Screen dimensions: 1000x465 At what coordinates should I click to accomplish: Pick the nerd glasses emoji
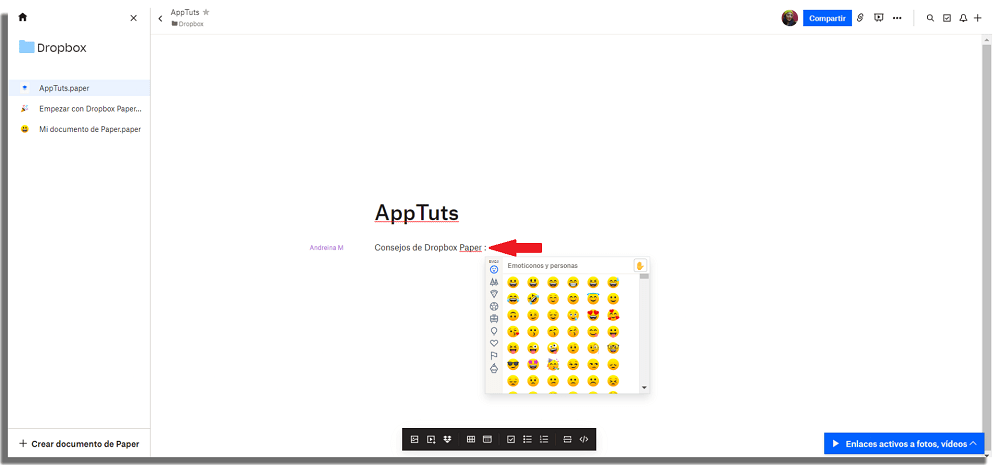[613, 348]
